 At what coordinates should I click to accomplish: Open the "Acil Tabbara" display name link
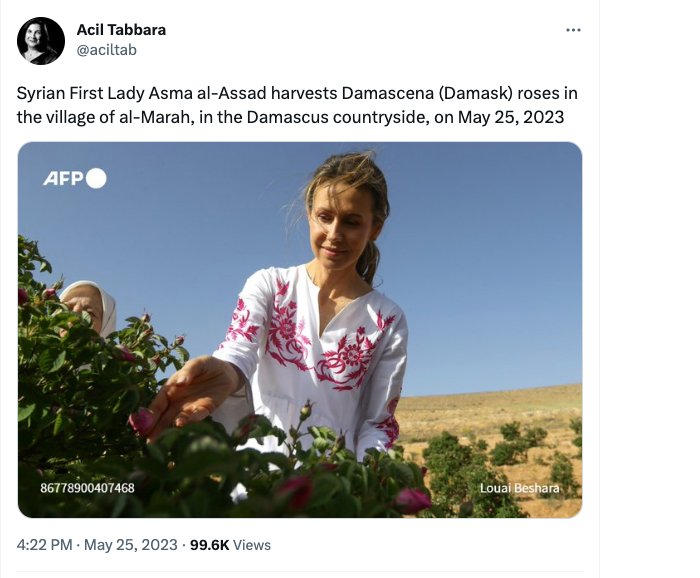point(121,30)
